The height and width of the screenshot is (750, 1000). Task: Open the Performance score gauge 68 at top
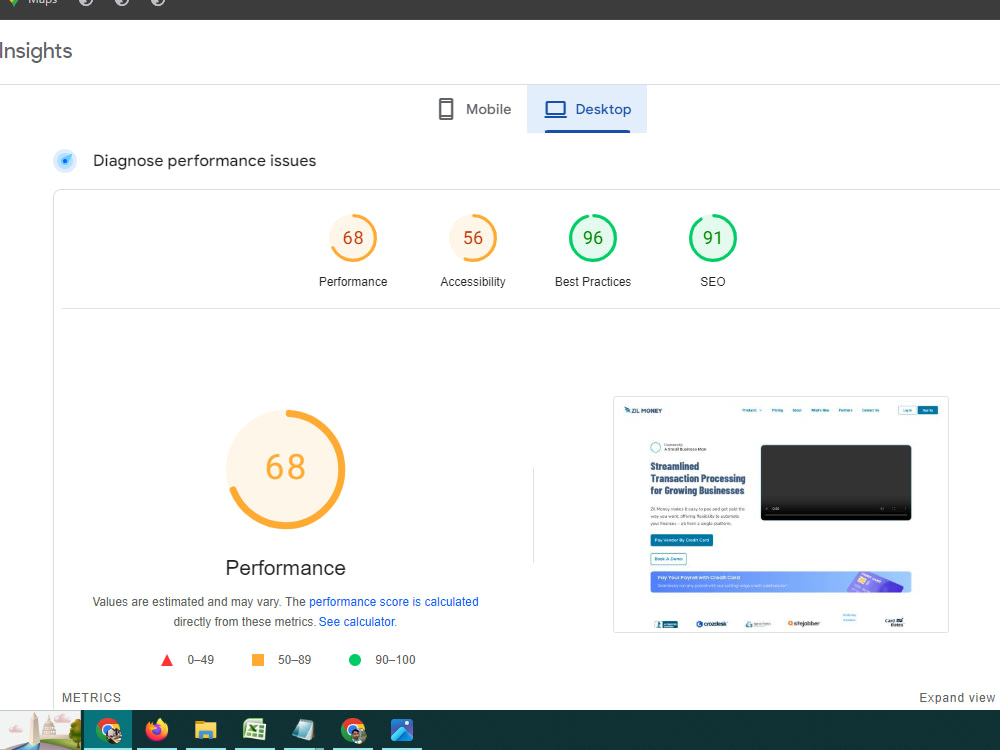353,238
